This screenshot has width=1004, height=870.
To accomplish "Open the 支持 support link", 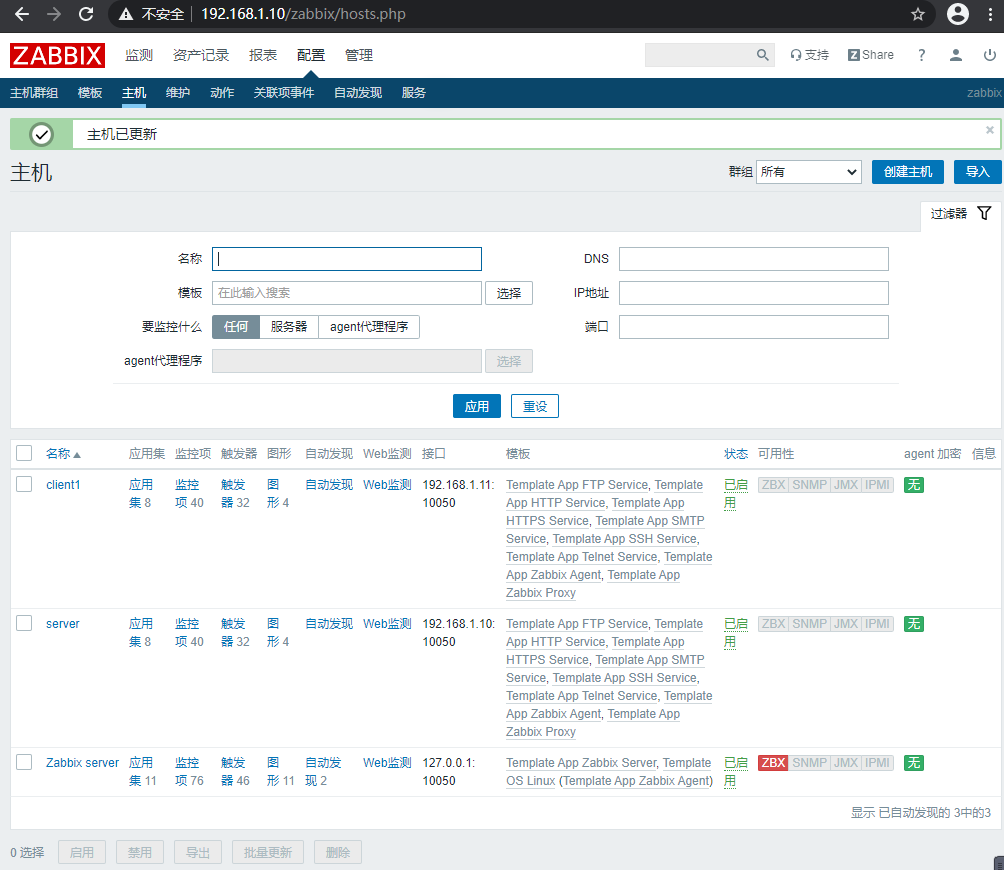I will point(809,55).
